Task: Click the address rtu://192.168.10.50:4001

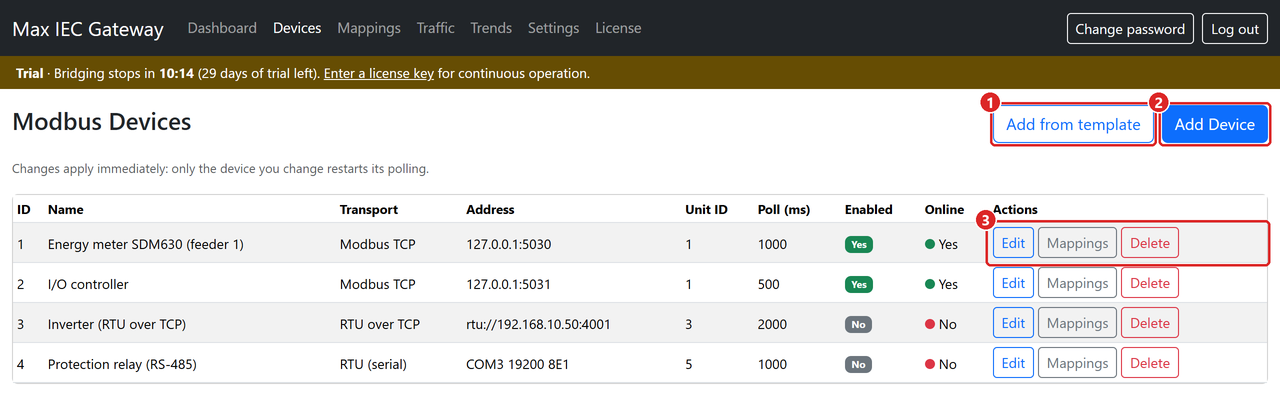Action: point(538,324)
